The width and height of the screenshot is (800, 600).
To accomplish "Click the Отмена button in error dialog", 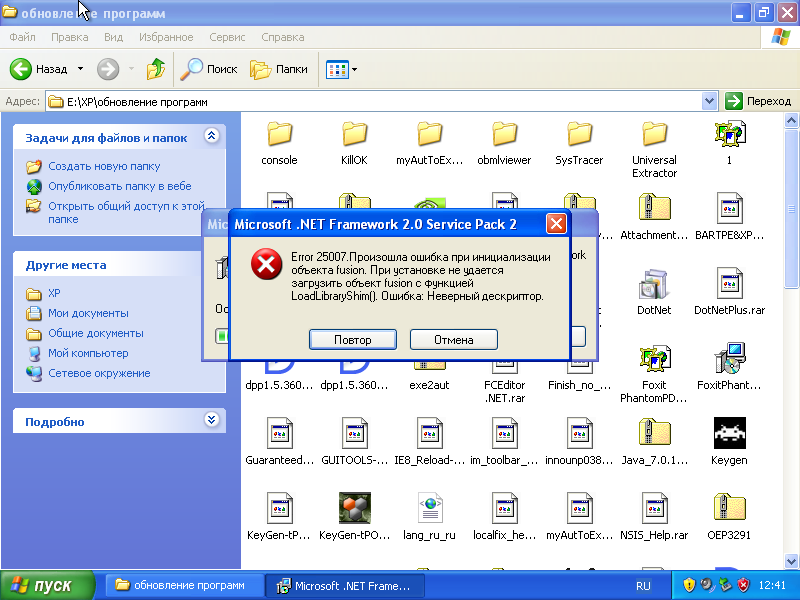I will [454, 340].
